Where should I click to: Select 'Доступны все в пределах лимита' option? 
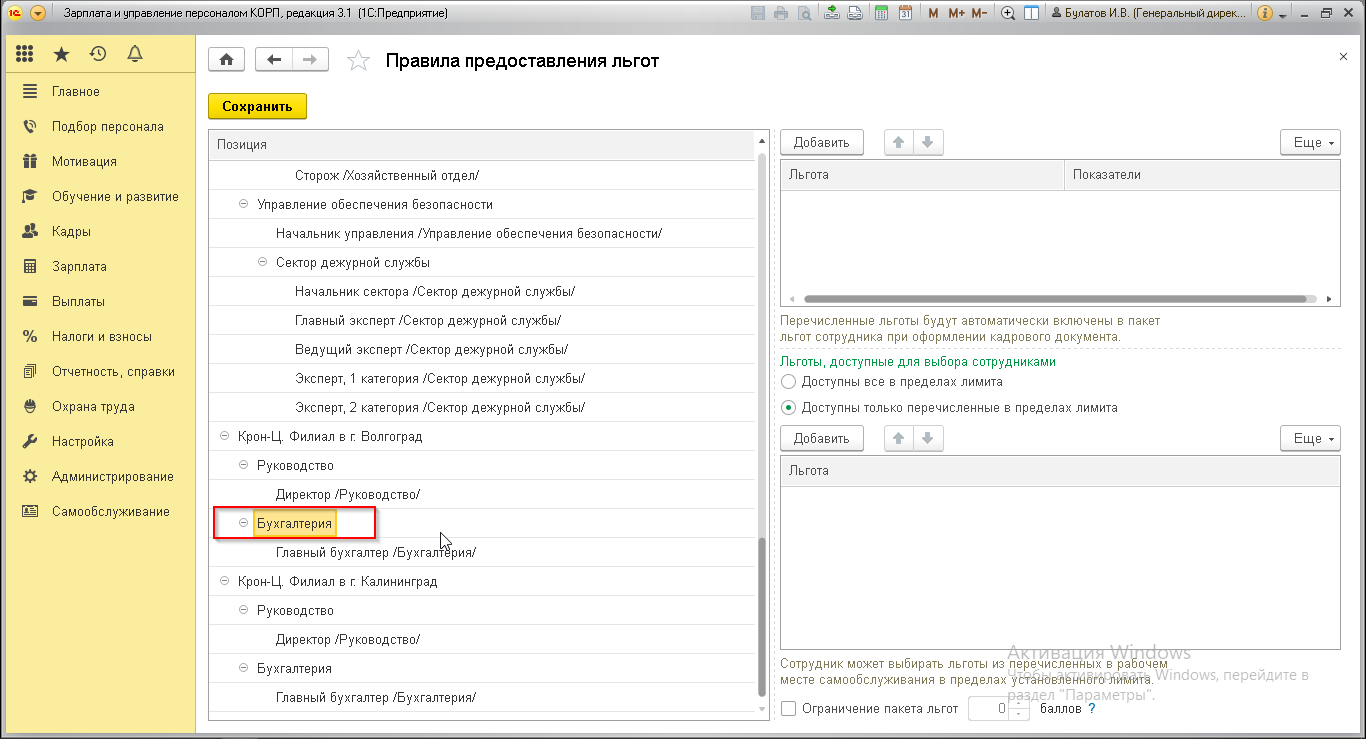click(x=788, y=381)
